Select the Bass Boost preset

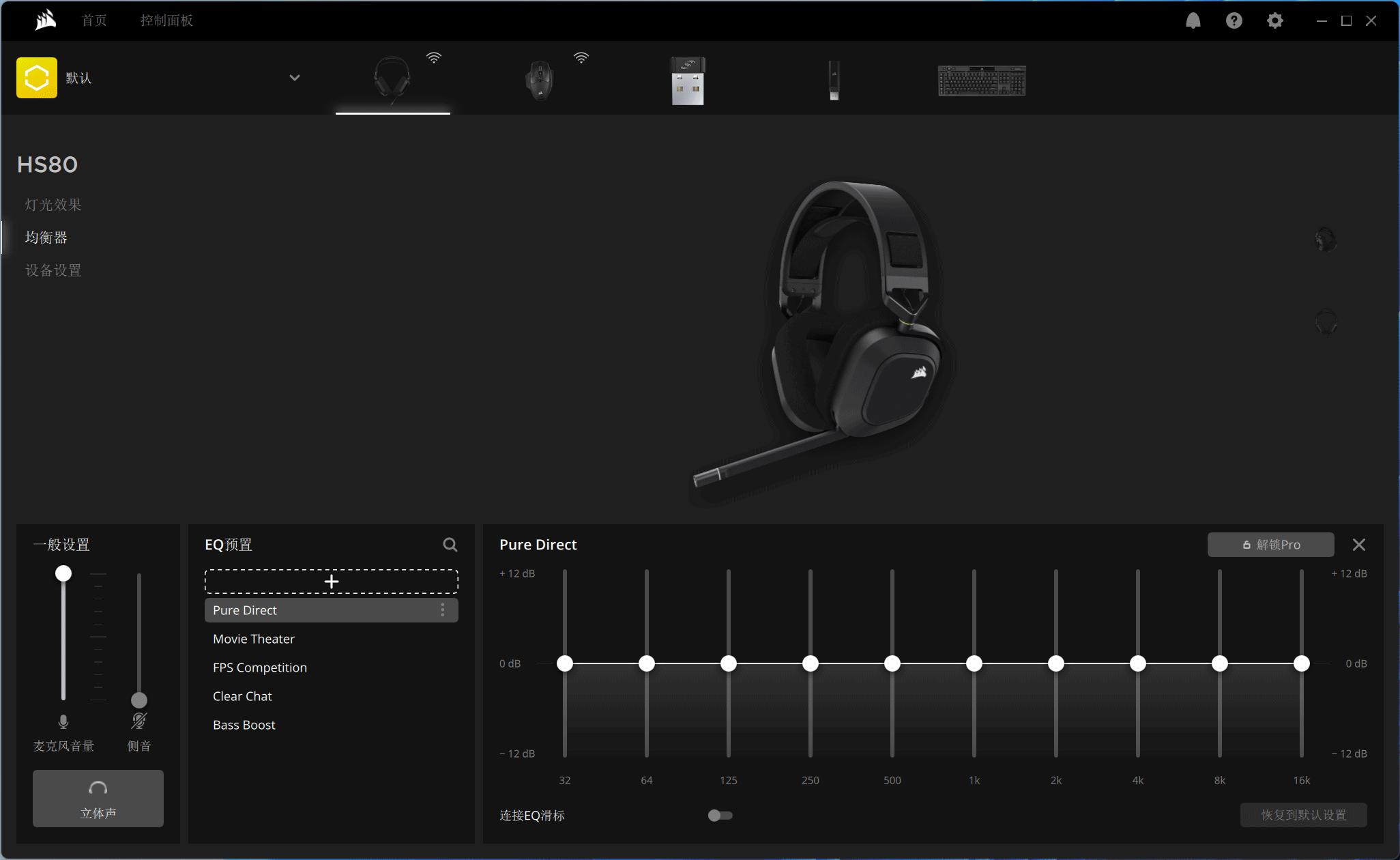click(244, 725)
